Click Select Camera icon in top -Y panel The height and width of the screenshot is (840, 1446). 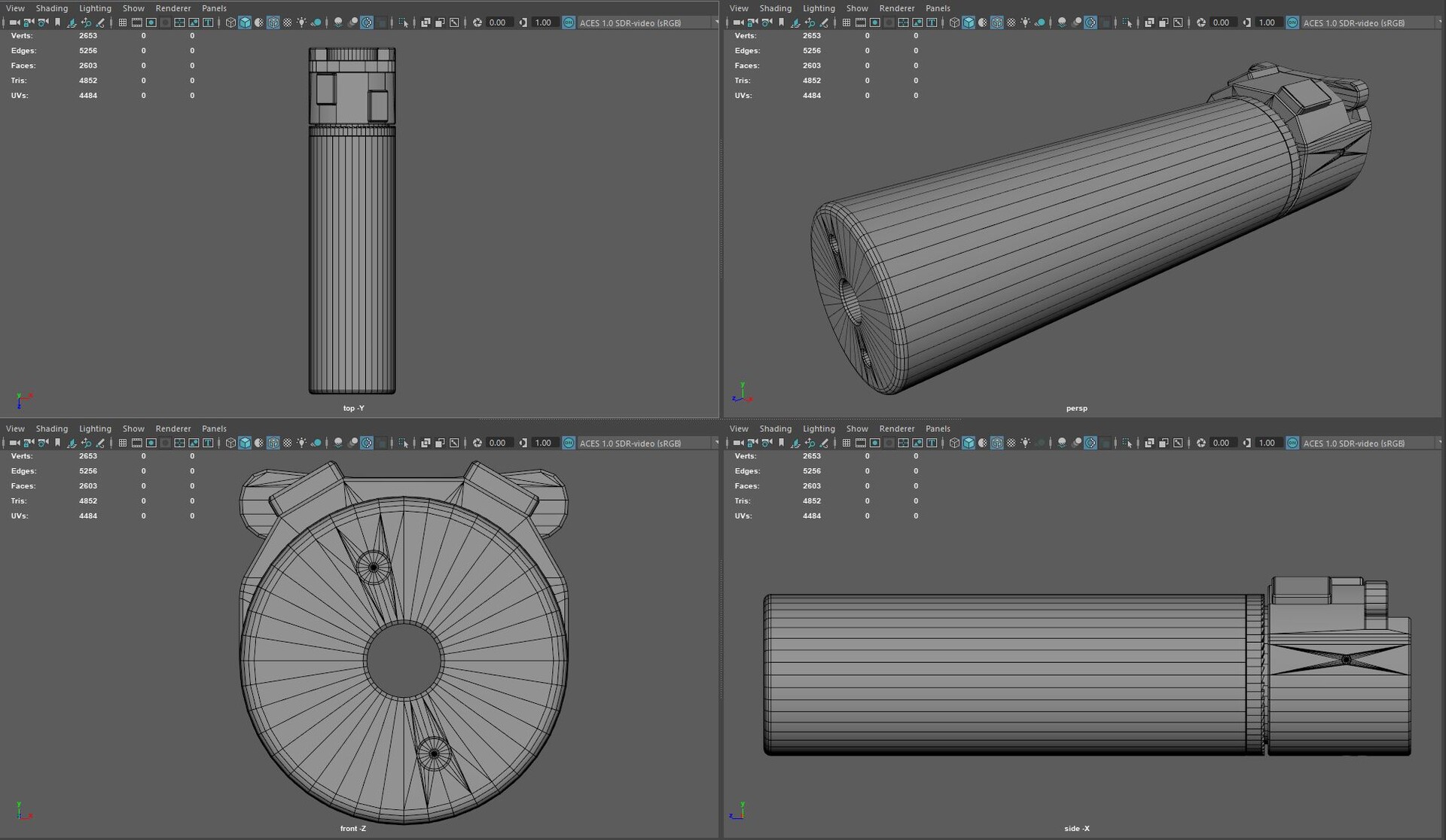tap(14, 23)
